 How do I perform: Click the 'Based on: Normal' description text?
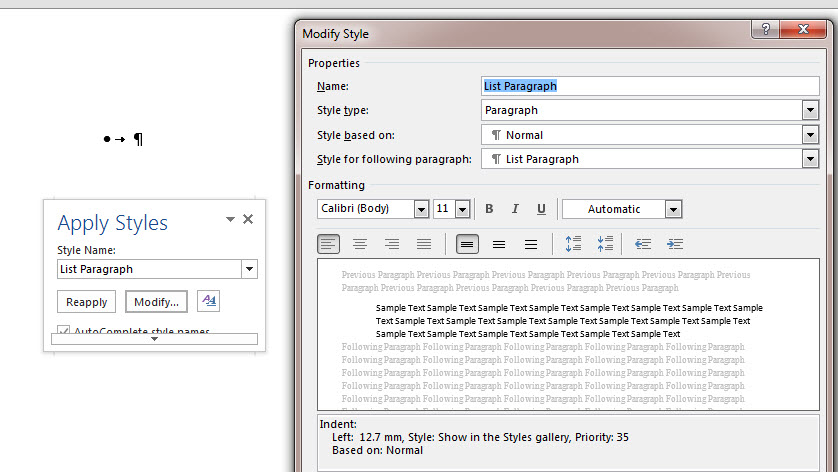click(x=377, y=450)
